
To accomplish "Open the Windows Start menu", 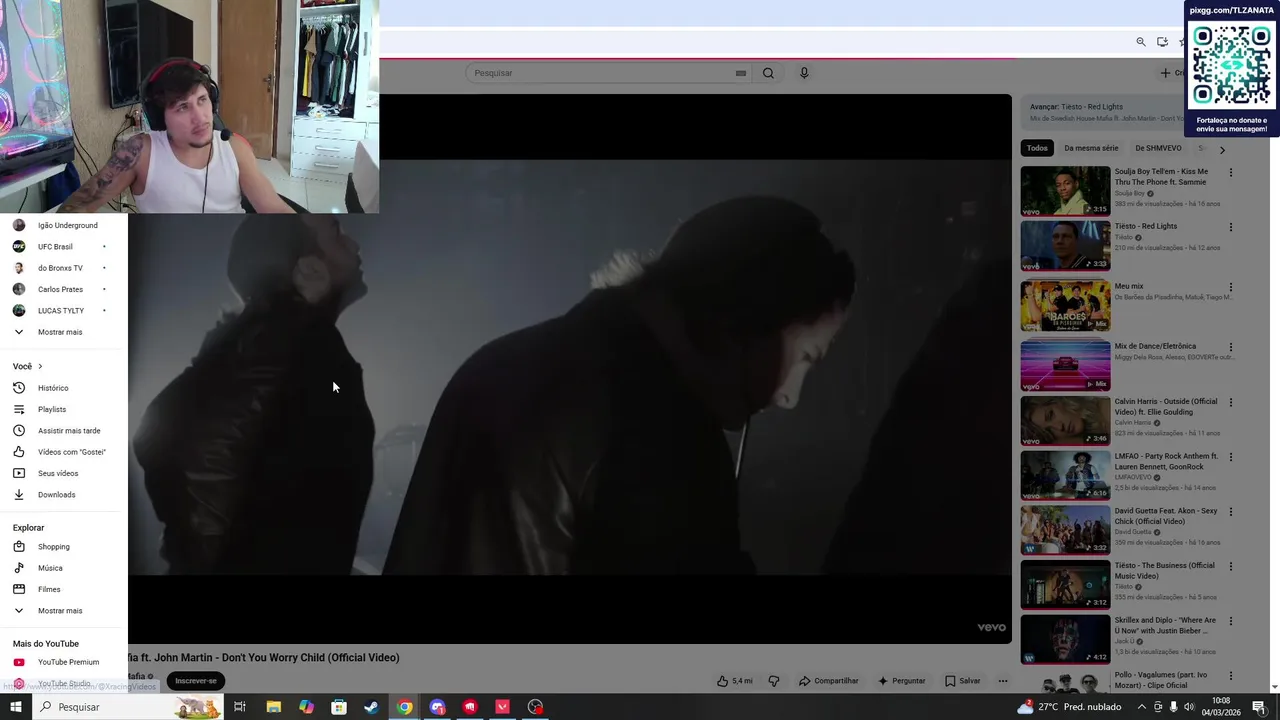I will 15,707.
